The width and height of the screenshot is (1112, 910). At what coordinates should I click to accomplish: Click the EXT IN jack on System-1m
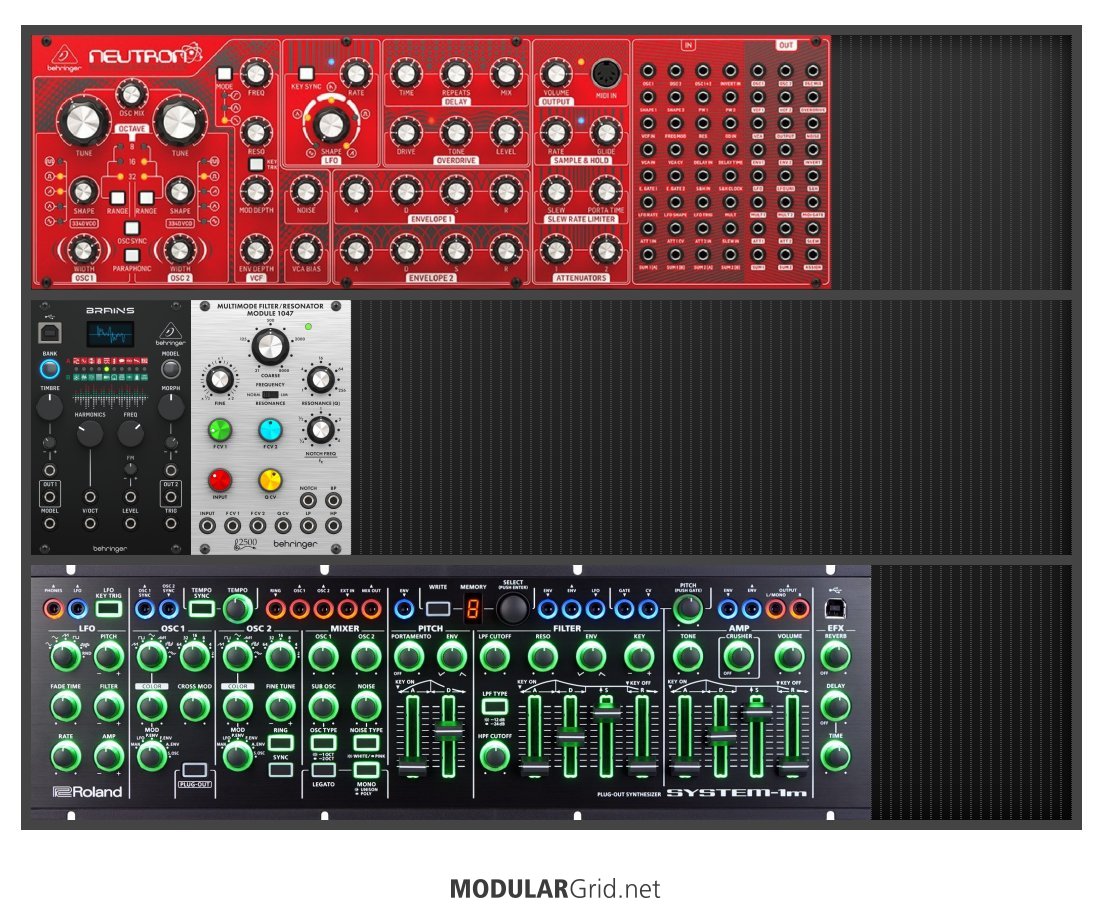pyautogui.click(x=347, y=608)
